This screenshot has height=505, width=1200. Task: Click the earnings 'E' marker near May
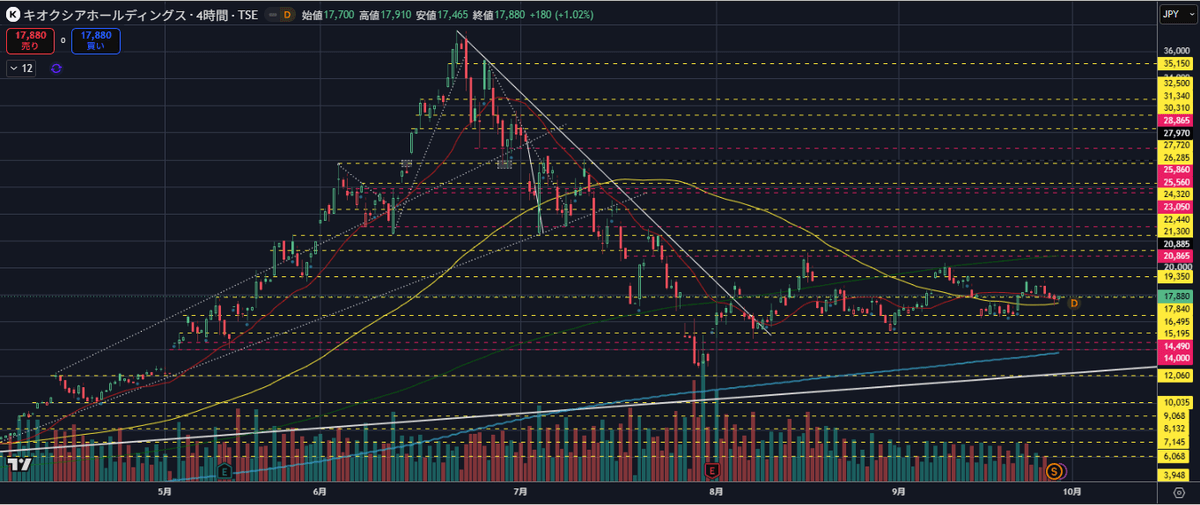[225, 470]
